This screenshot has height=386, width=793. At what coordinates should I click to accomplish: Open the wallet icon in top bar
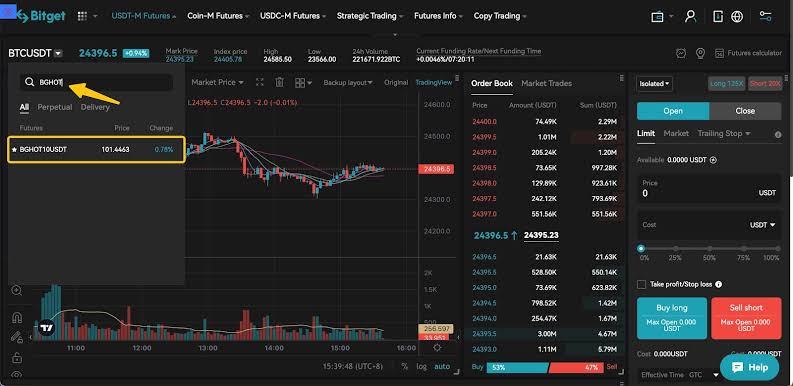(x=657, y=17)
